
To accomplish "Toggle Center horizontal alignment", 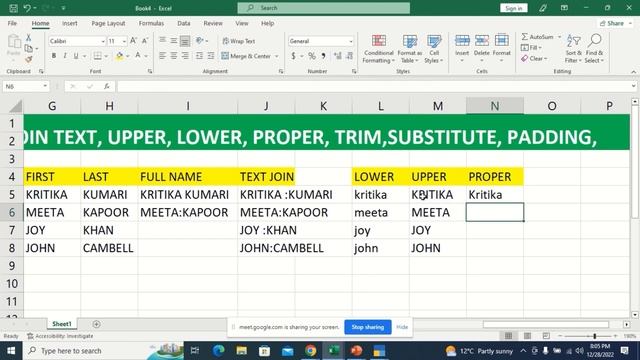I will [x=174, y=56].
